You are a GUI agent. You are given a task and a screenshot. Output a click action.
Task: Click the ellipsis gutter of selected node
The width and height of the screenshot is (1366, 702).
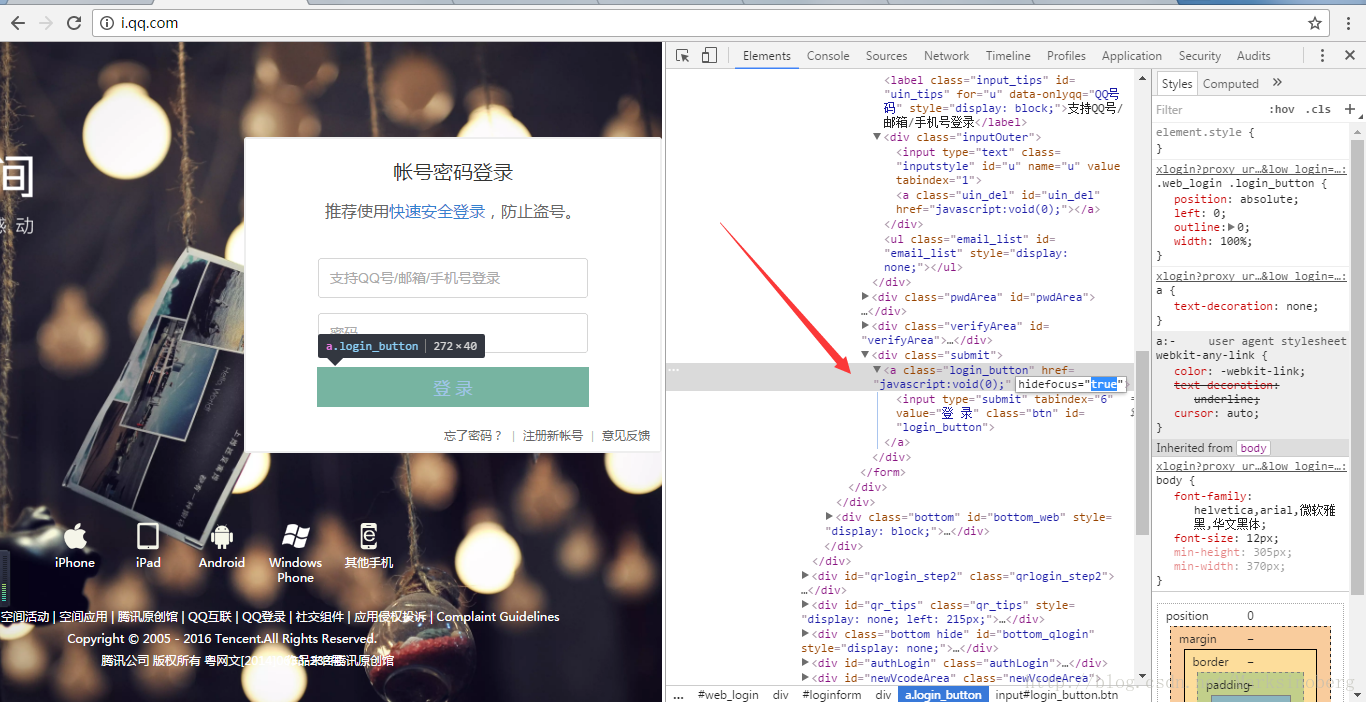674,370
